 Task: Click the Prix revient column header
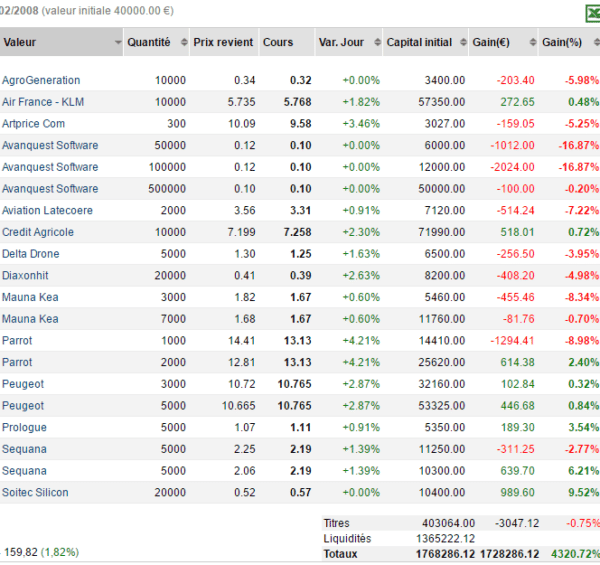224,42
